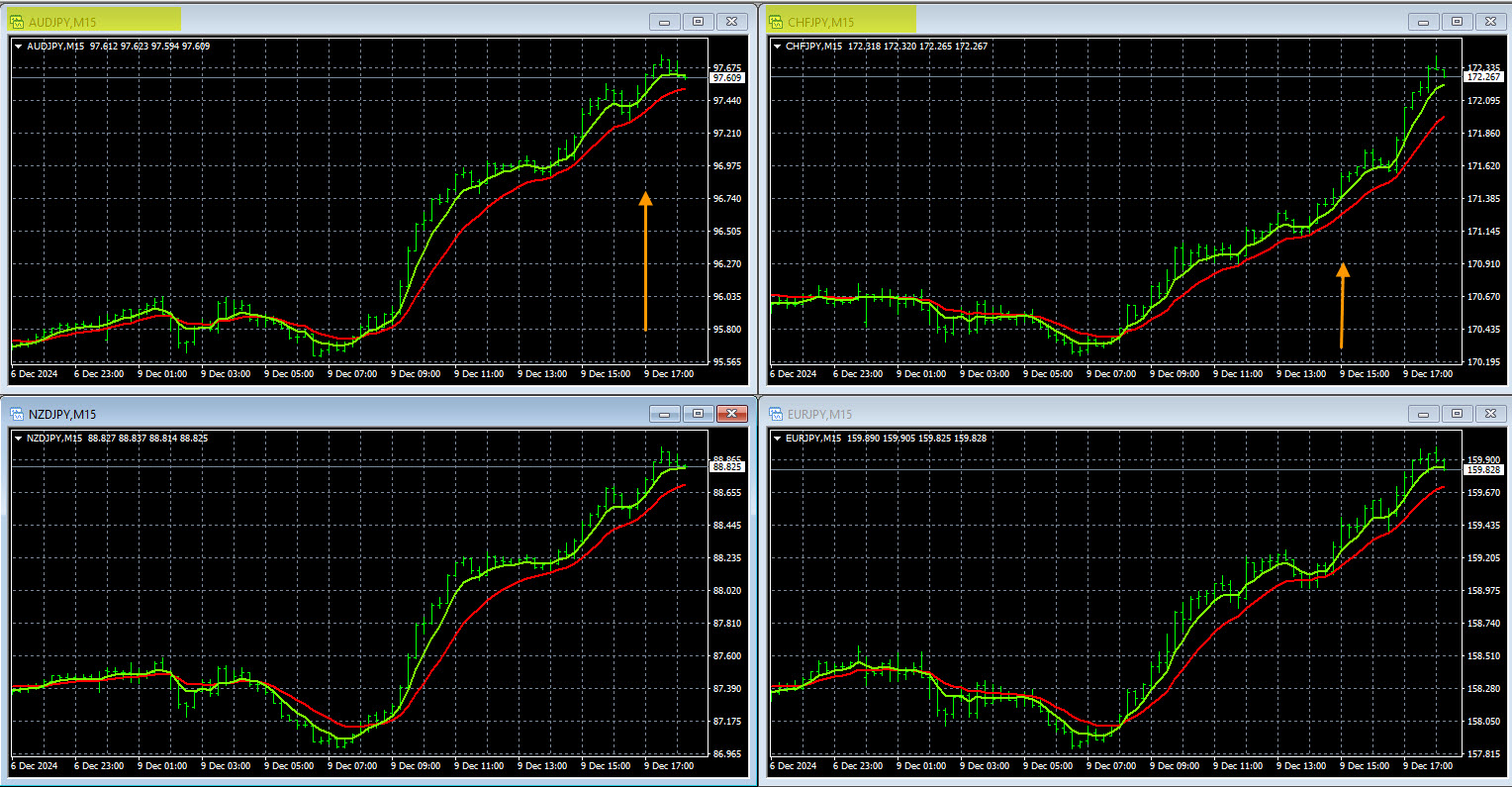This screenshot has height=787, width=1512.
Task: Close the CHFJPY chart window
Action: click(x=1490, y=22)
